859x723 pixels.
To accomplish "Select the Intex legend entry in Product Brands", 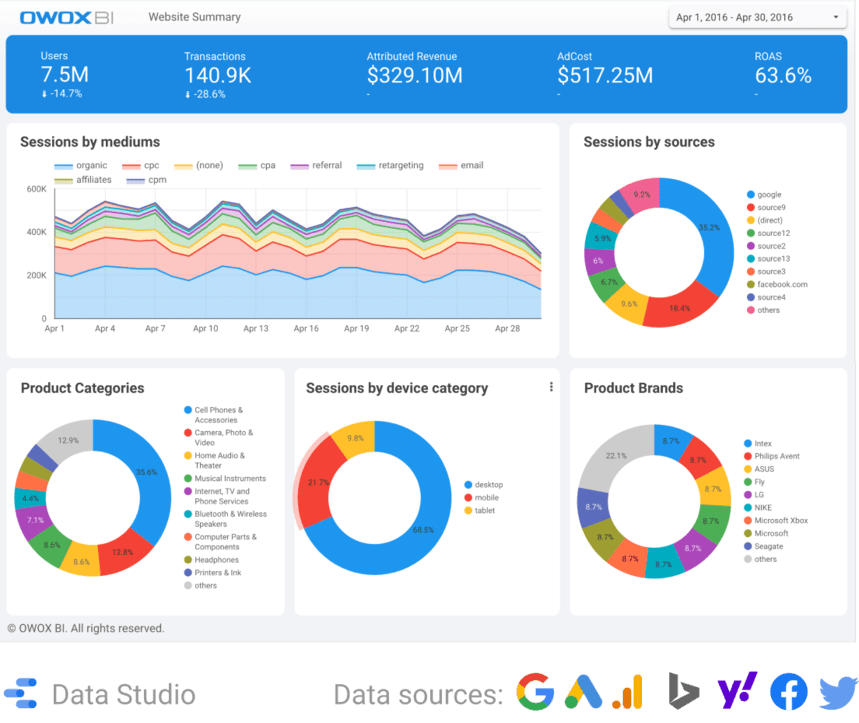I will [763, 443].
